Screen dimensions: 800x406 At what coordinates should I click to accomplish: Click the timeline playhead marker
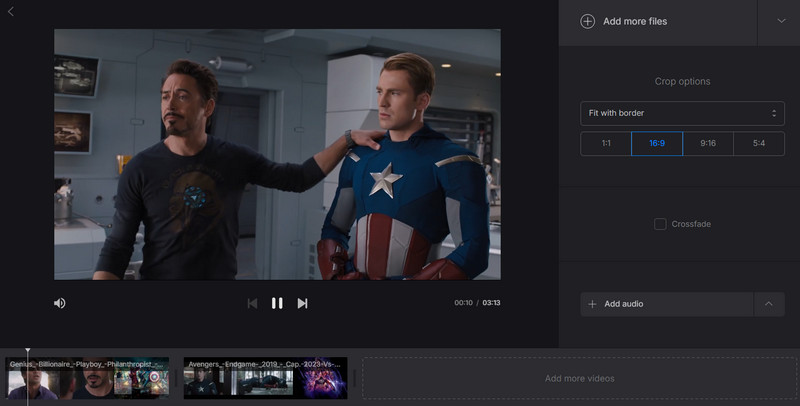(x=28, y=351)
